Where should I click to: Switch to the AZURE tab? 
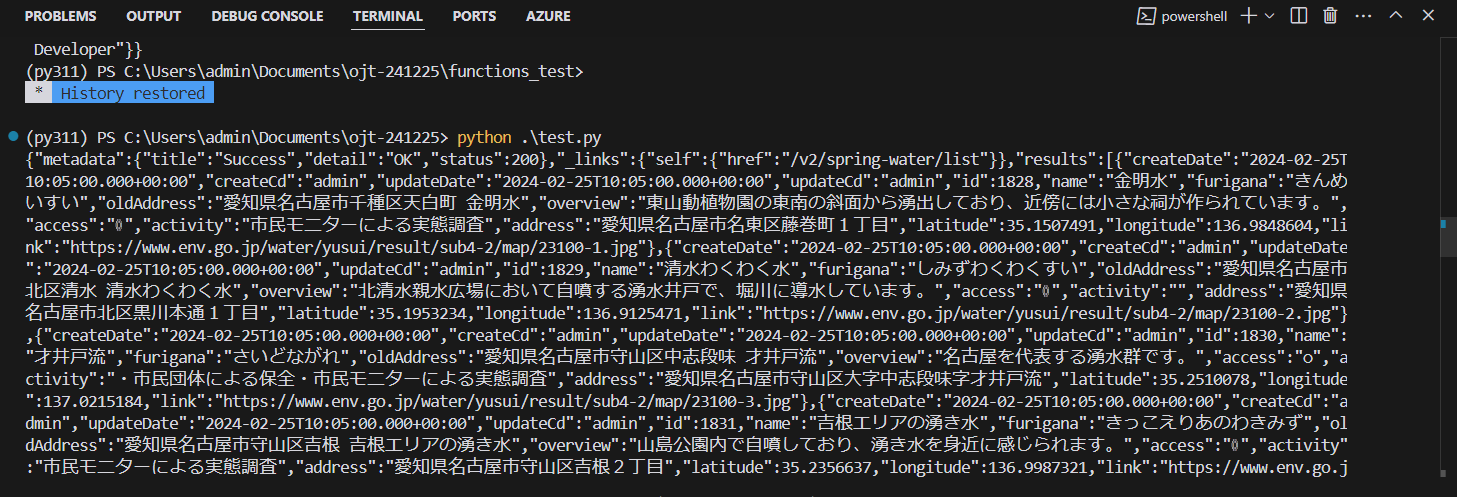click(x=548, y=16)
